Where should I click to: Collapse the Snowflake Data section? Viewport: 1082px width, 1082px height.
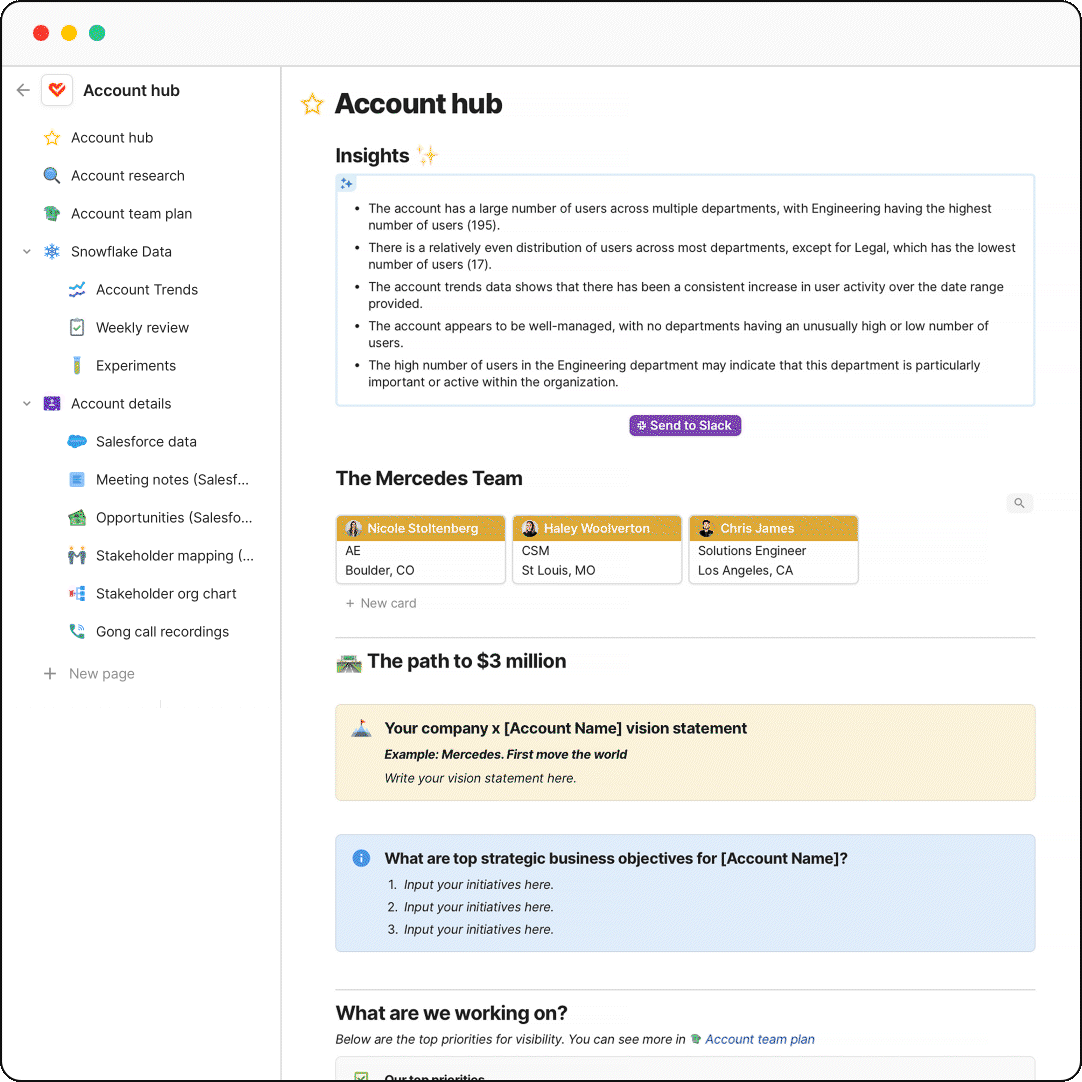27,252
